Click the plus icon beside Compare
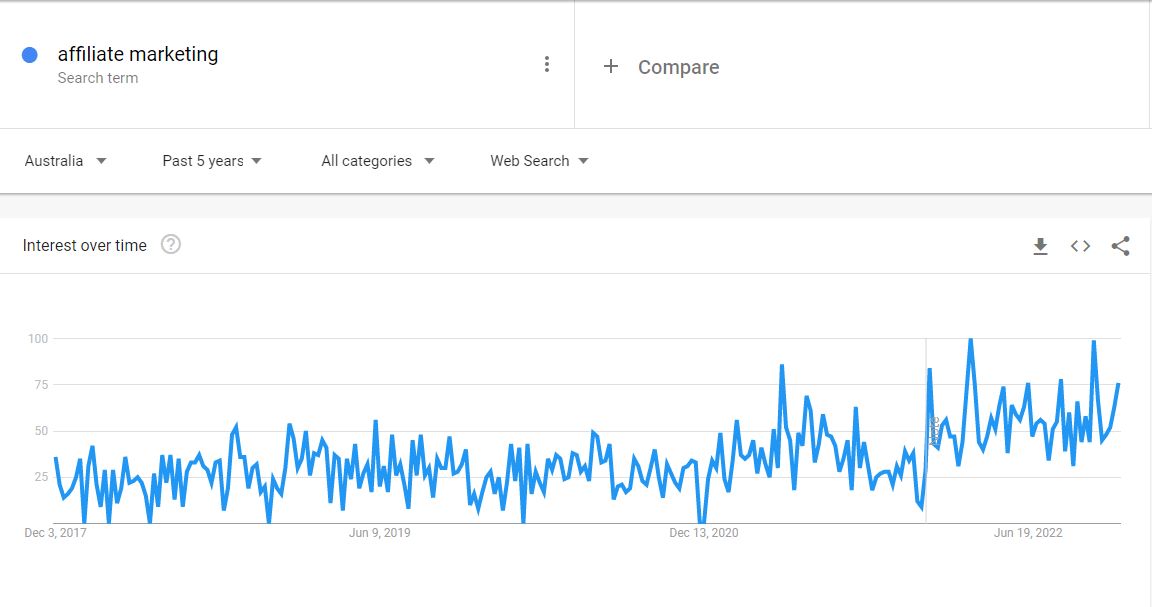The height and width of the screenshot is (607, 1152). [x=611, y=66]
